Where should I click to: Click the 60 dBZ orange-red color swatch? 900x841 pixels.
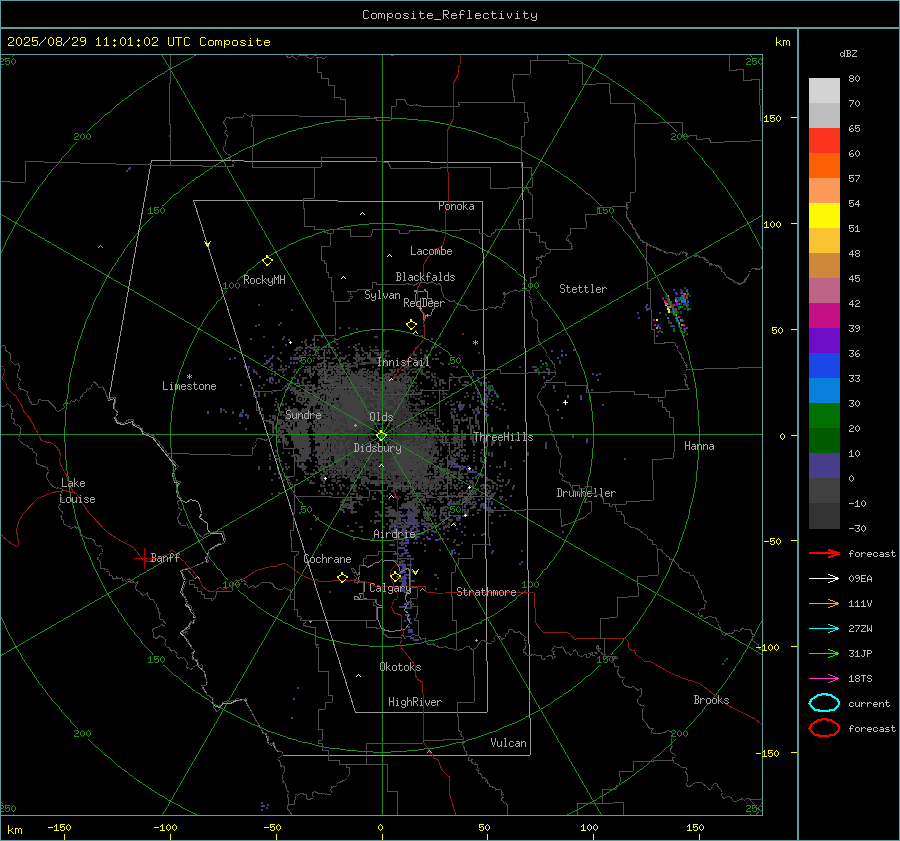[x=824, y=165]
